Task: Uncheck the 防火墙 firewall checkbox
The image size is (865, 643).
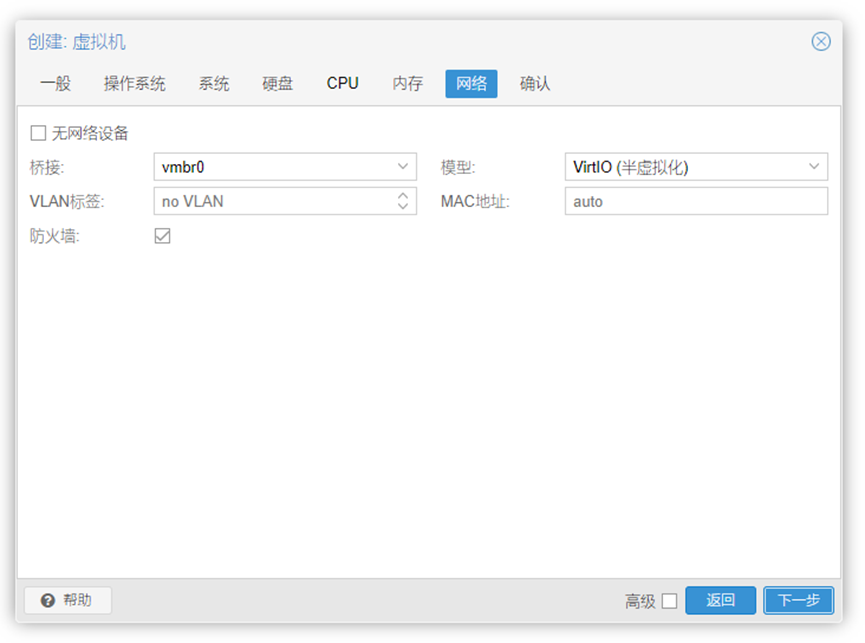Action: 162,235
